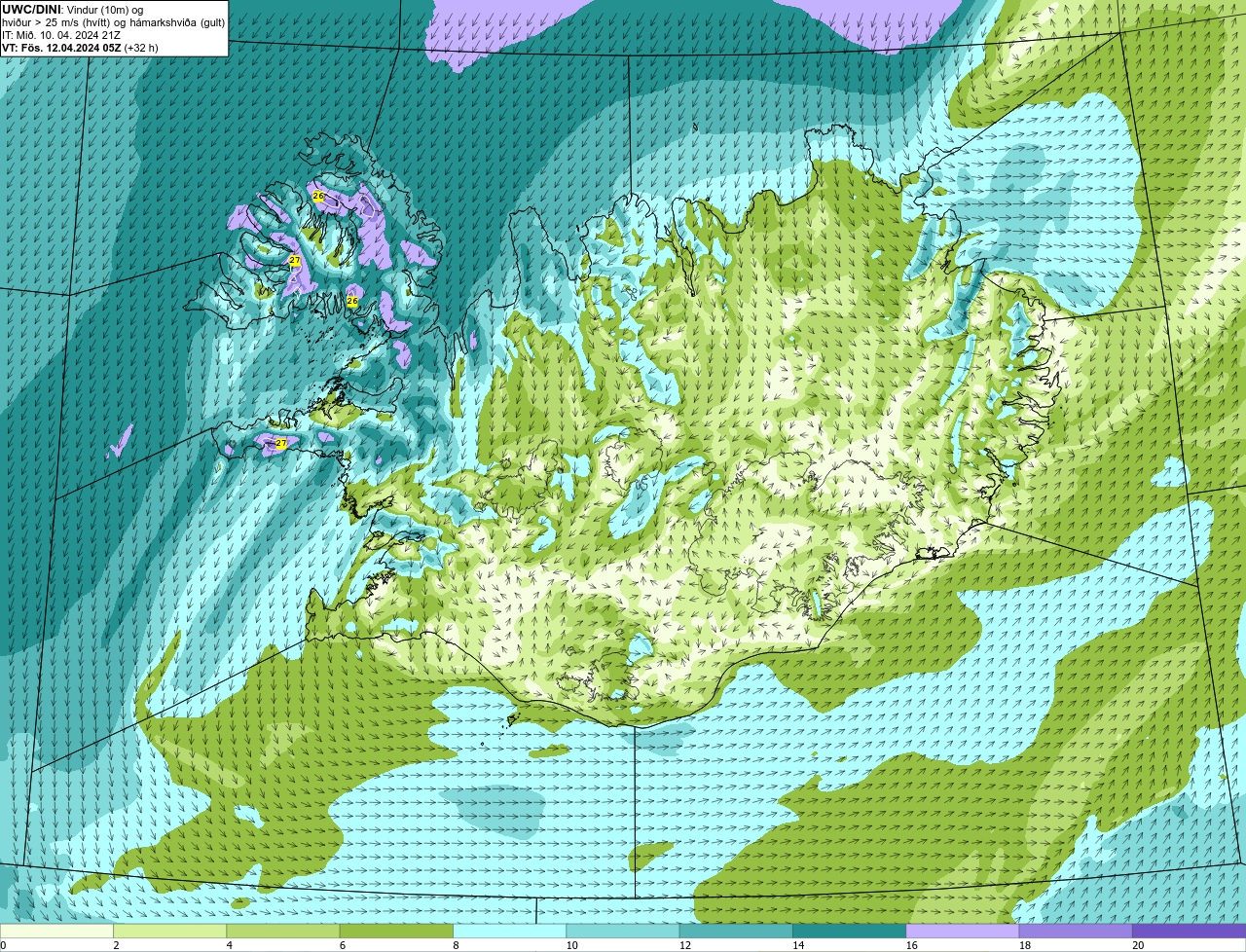The height and width of the screenshot is (952, 1246).
Task: Pick the 12–14 m/s teal legend swatch
Action: 736,931
